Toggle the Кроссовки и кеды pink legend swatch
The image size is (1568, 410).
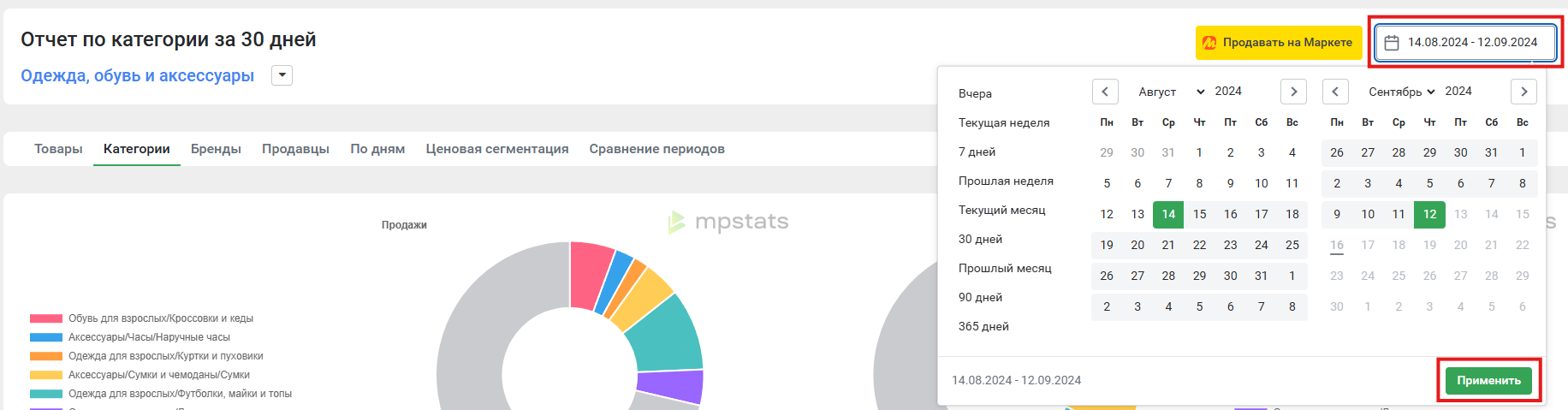[46, 318]
